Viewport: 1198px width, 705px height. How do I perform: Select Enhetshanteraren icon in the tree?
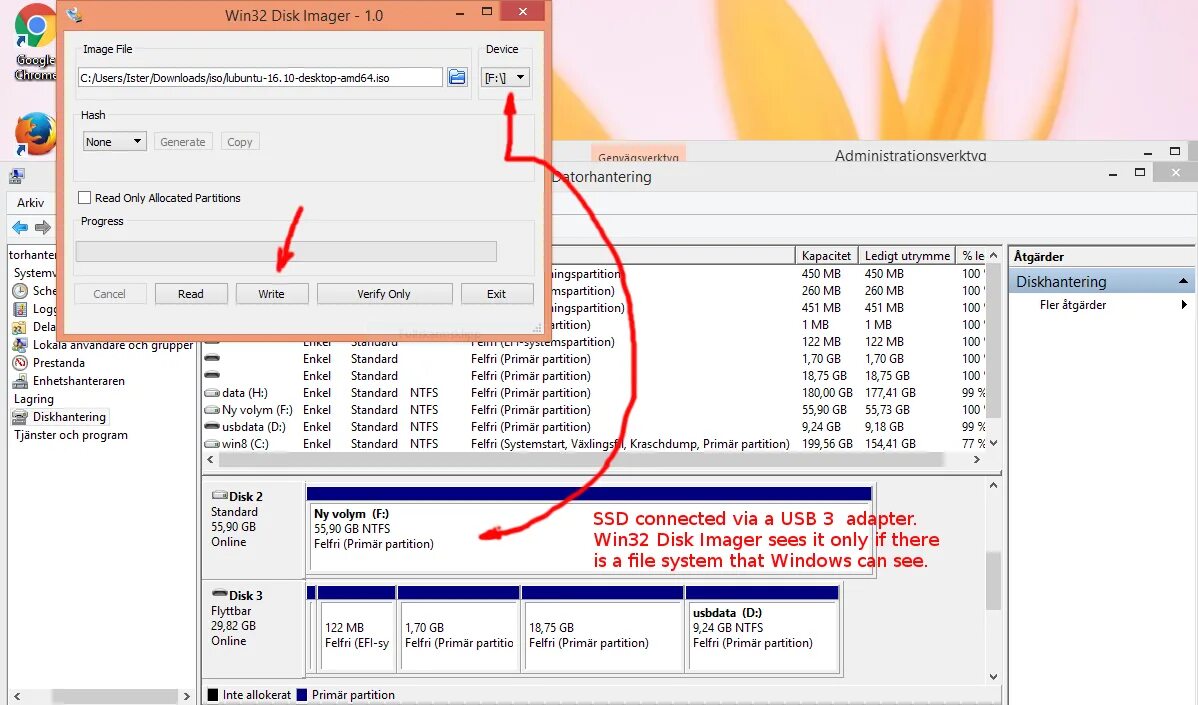(20, 380)
